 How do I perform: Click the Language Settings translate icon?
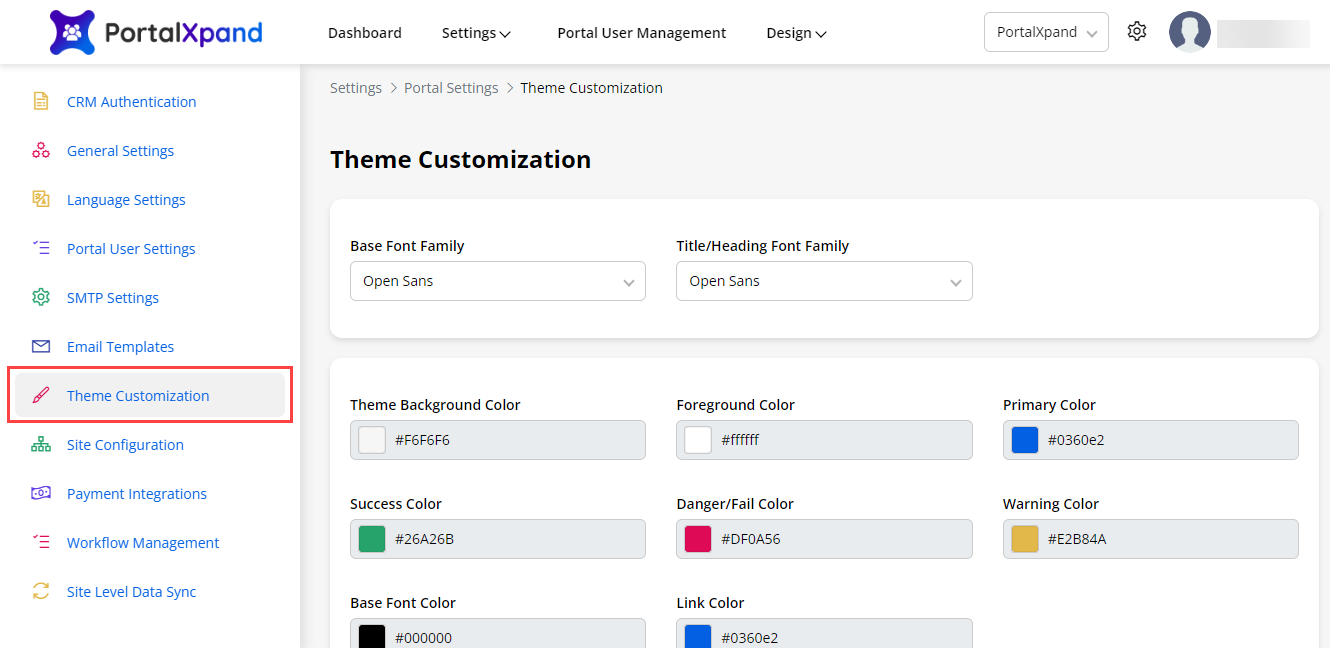click(x=41, y=200)
